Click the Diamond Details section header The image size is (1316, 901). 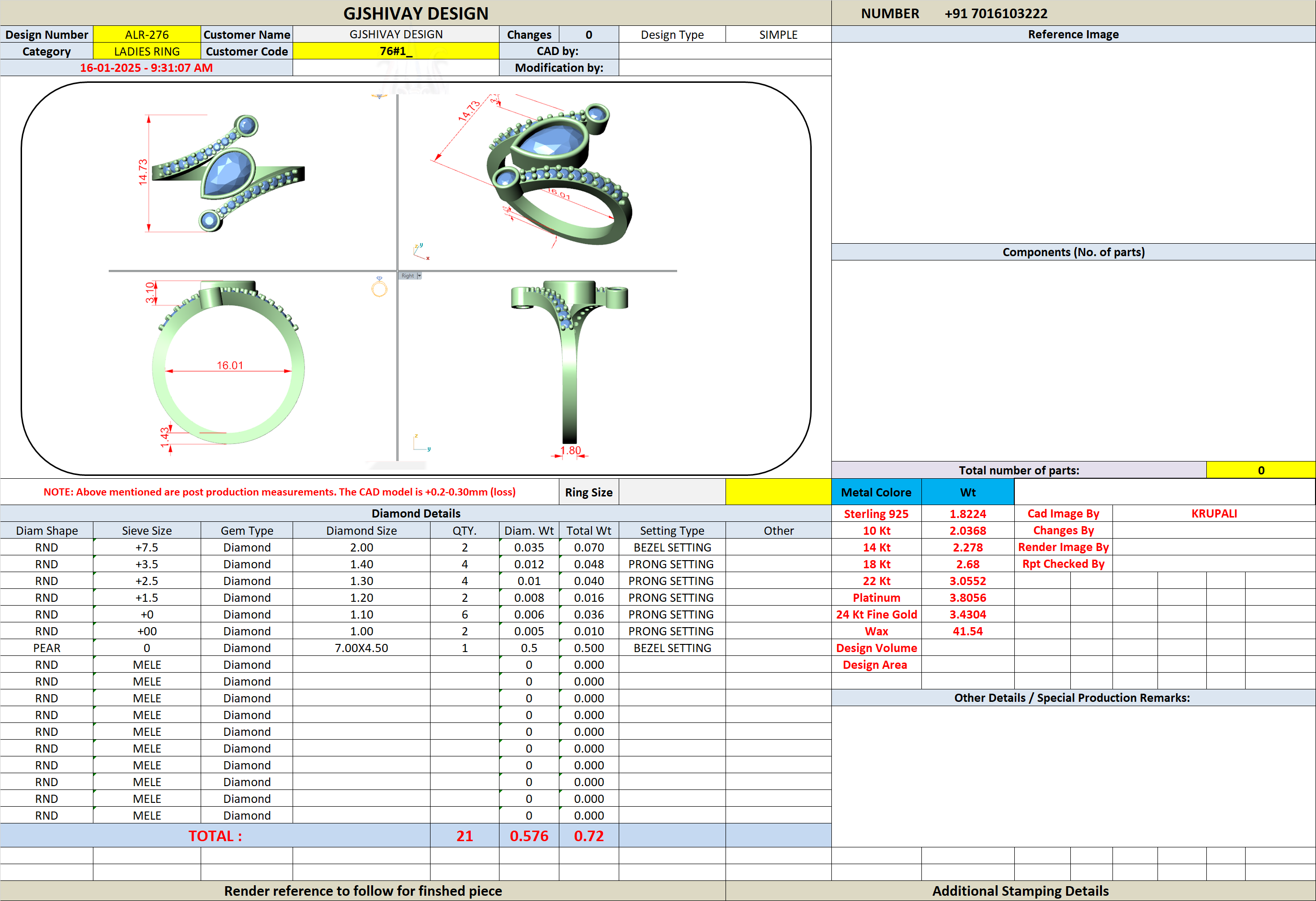416,513
